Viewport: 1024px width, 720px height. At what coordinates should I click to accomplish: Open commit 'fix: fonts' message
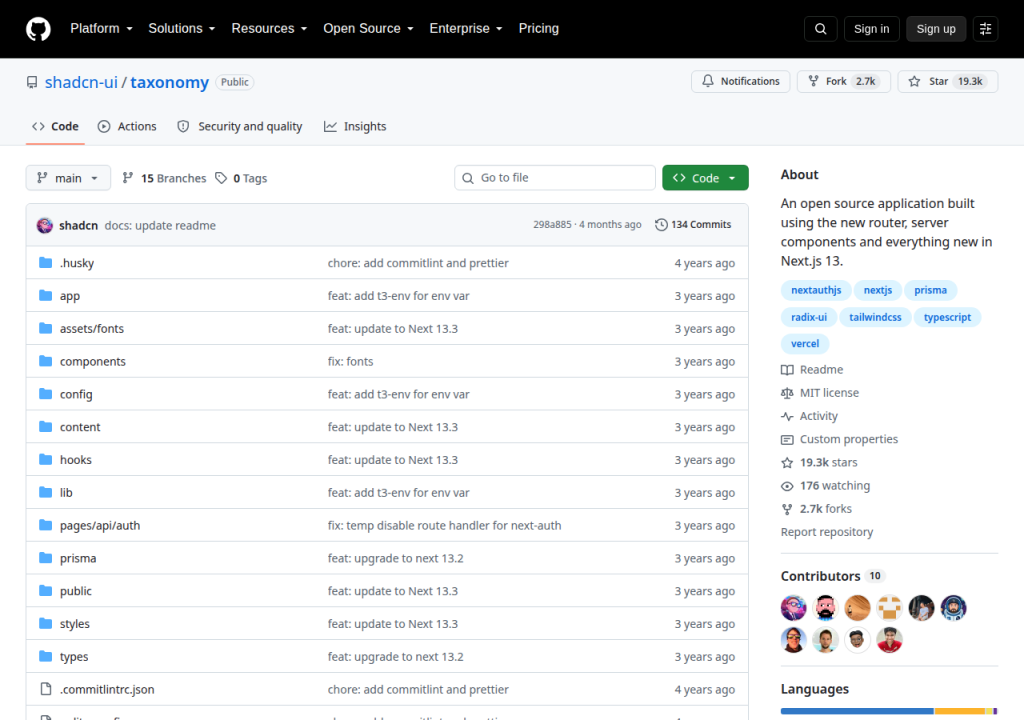point(350,361)
